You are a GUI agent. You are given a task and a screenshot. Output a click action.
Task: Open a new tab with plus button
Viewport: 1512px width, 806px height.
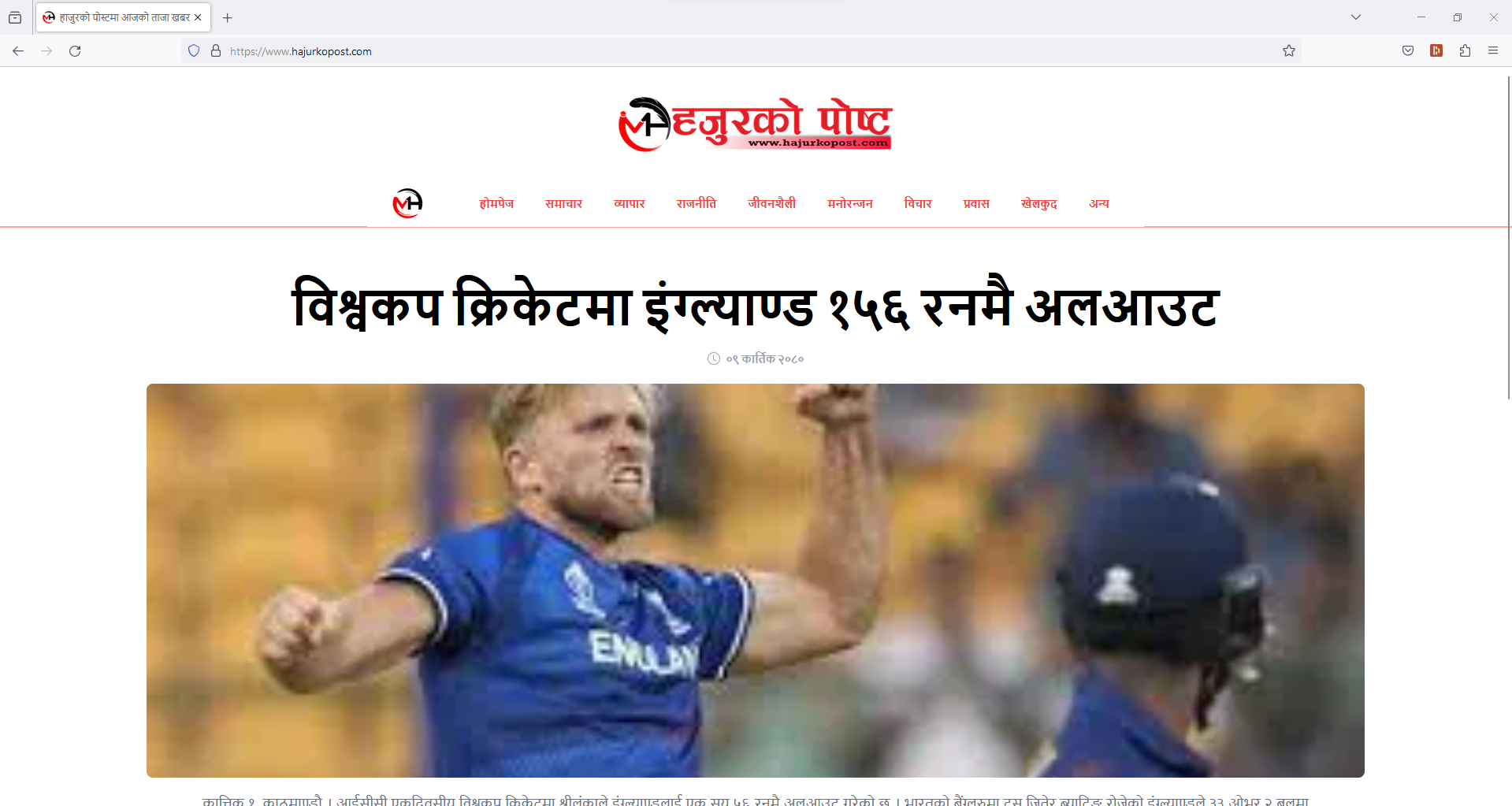pyautogui.click(x=228, y=17)
